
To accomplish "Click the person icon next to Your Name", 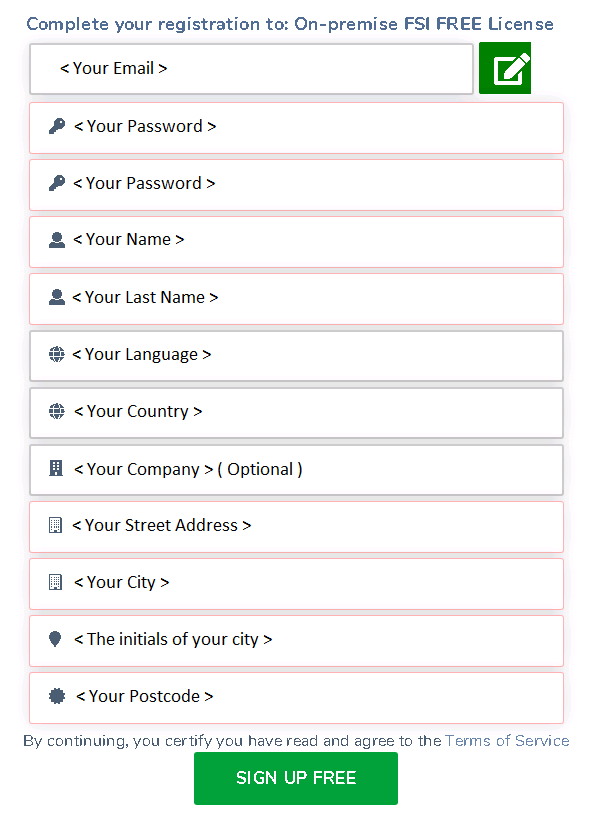I will click(x=56, y=240).
